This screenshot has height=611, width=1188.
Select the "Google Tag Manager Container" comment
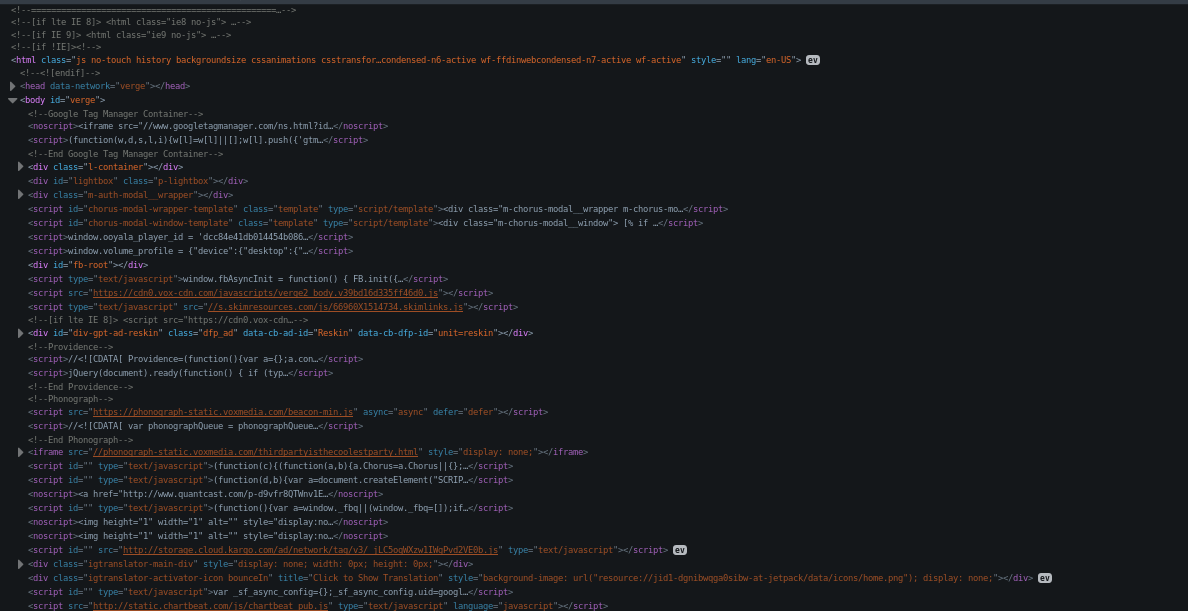coord(115,114)
